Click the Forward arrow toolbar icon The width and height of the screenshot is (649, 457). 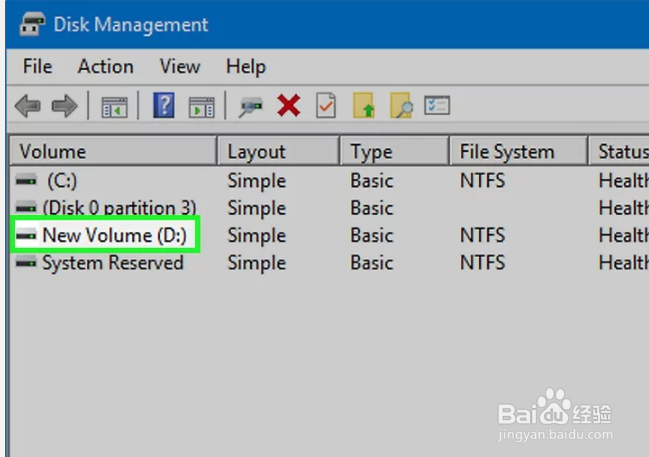click(64, 106)
